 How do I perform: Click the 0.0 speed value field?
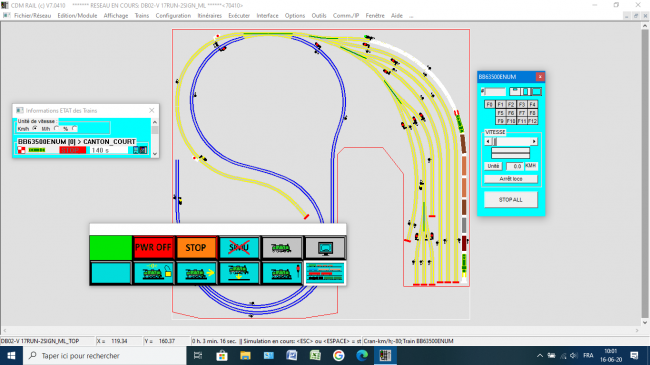pos(515,166)
